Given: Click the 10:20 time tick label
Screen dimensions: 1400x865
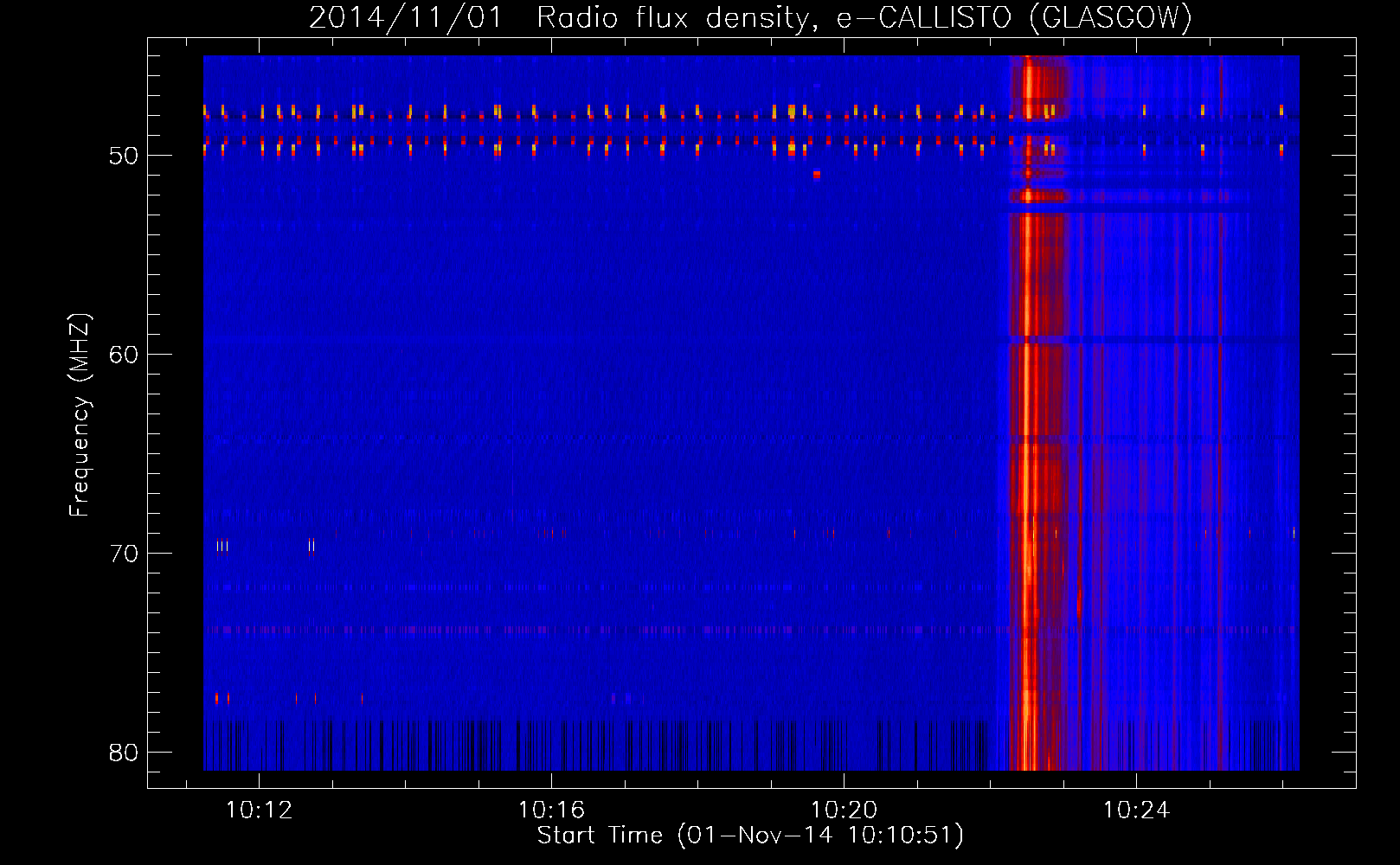Looking at the screenshot, I should point(844,811).
